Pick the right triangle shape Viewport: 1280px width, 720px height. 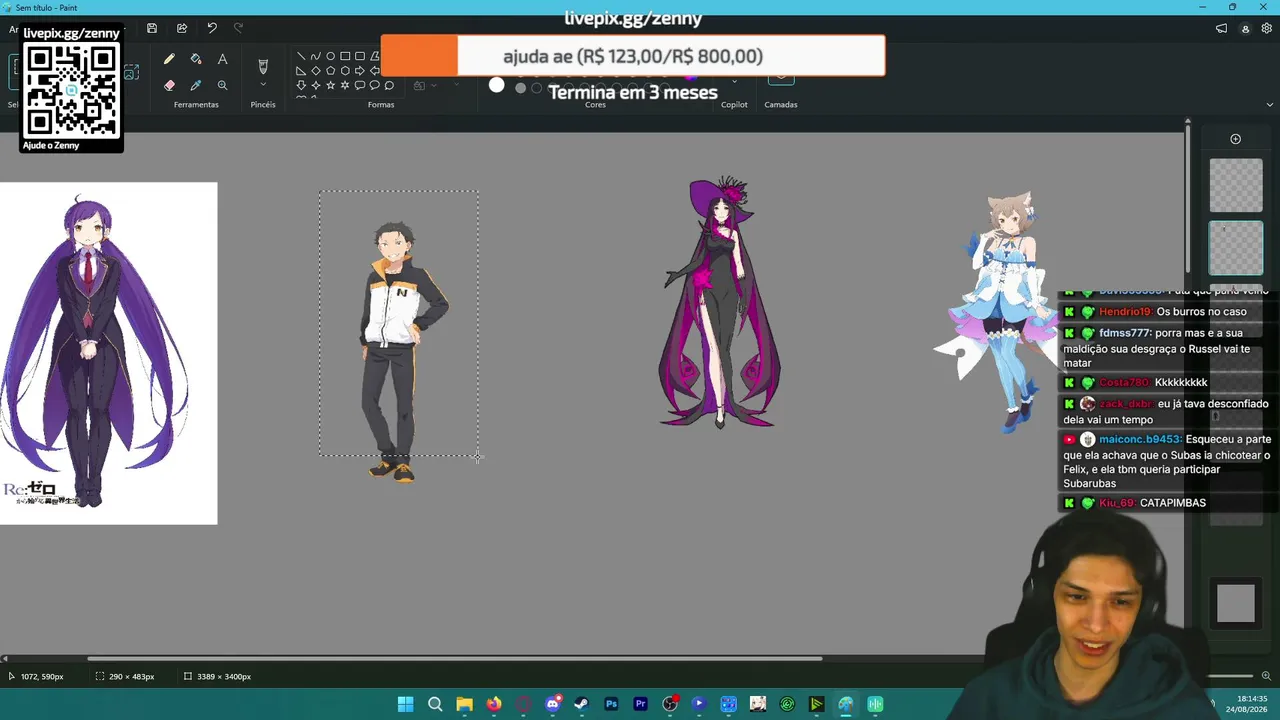point(301,71)
